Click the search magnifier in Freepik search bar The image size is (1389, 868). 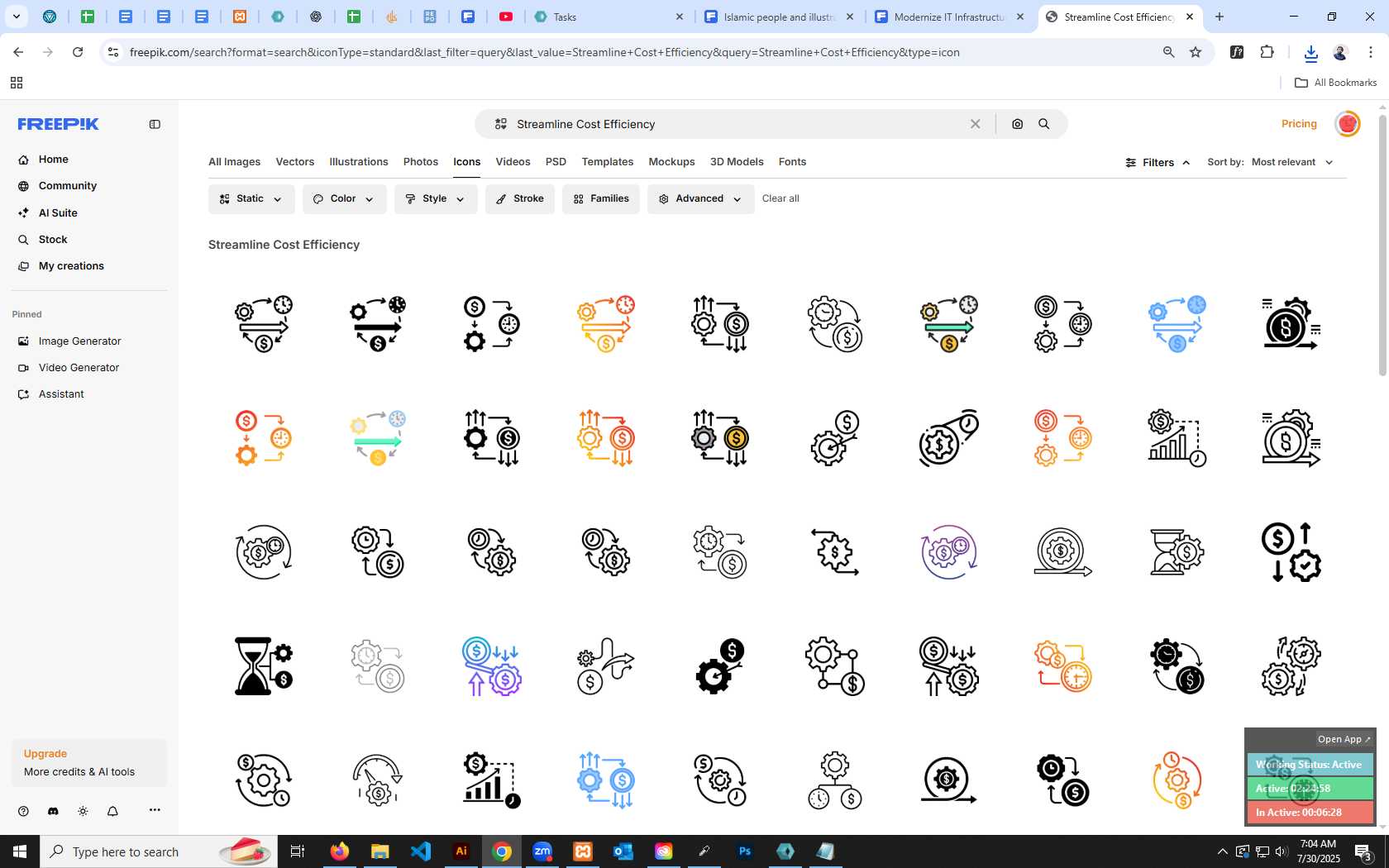click(1044, 124)
